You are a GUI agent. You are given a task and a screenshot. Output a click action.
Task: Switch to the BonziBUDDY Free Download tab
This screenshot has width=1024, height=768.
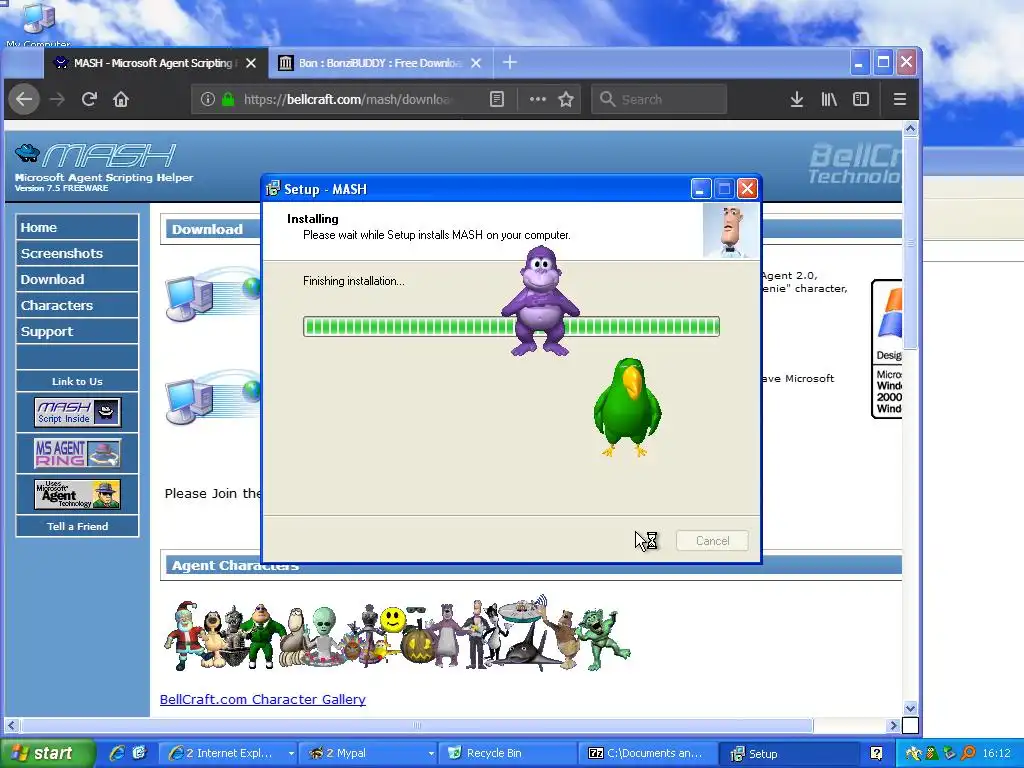point(380,63)
